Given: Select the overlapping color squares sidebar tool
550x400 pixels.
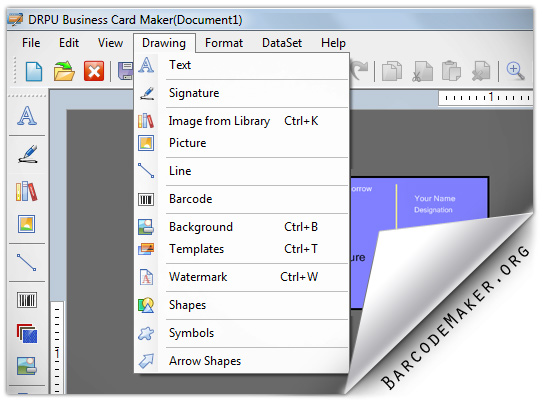Looking at the screenshot, I should click(27, 333).
